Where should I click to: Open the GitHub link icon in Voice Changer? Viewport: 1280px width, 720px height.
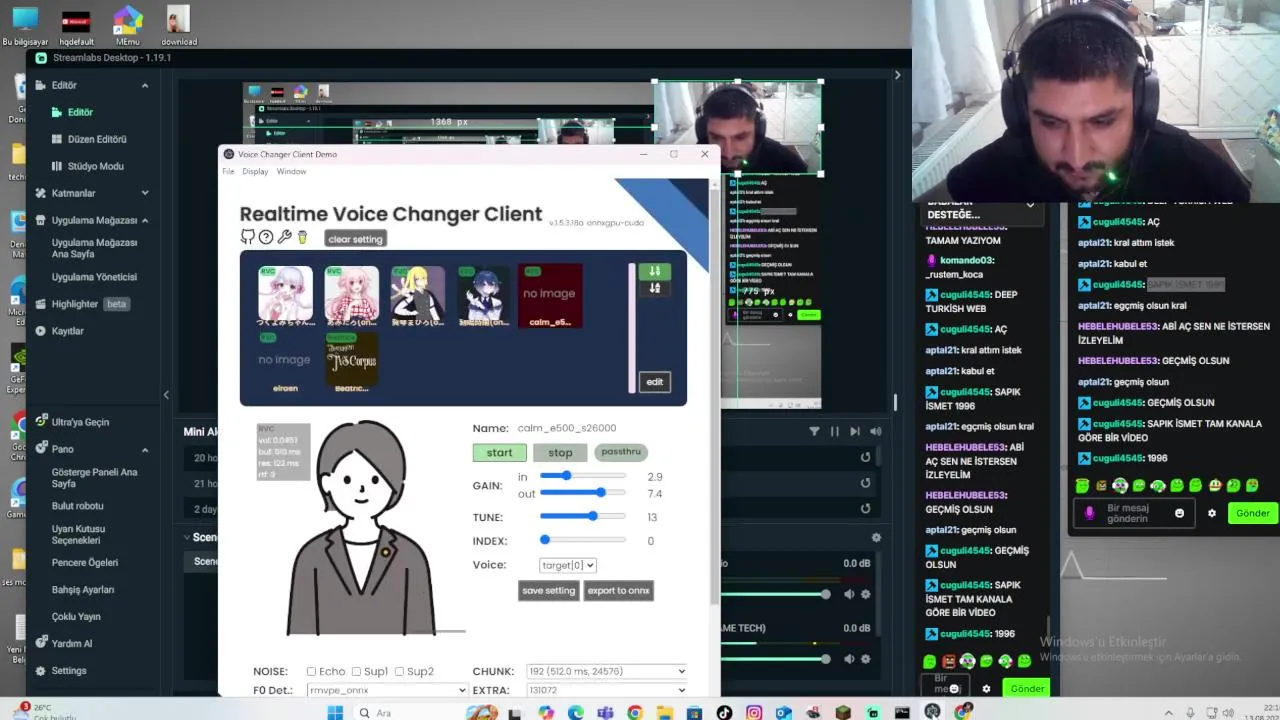coord(247,238)
